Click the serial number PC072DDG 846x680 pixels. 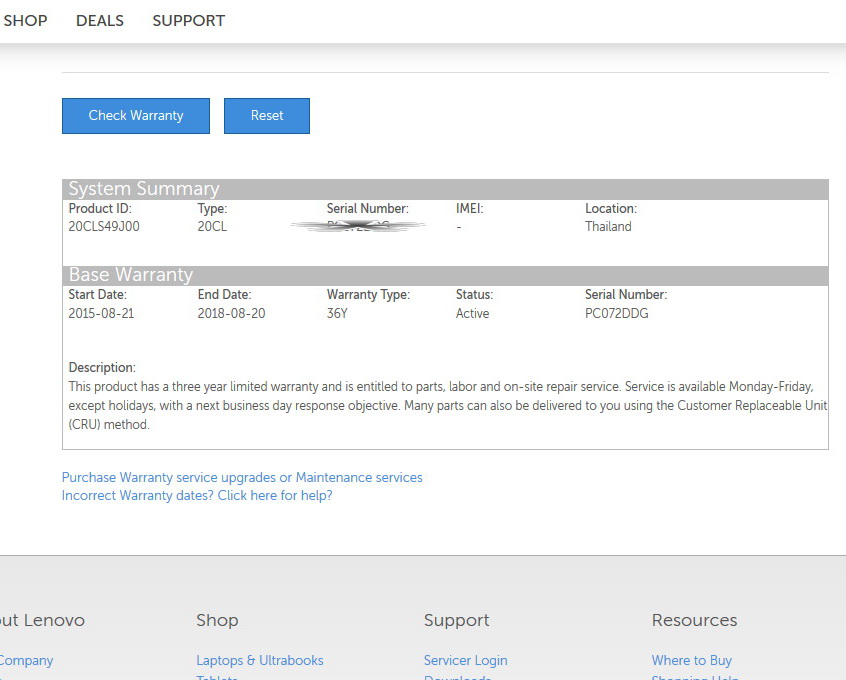pos(617,314)
